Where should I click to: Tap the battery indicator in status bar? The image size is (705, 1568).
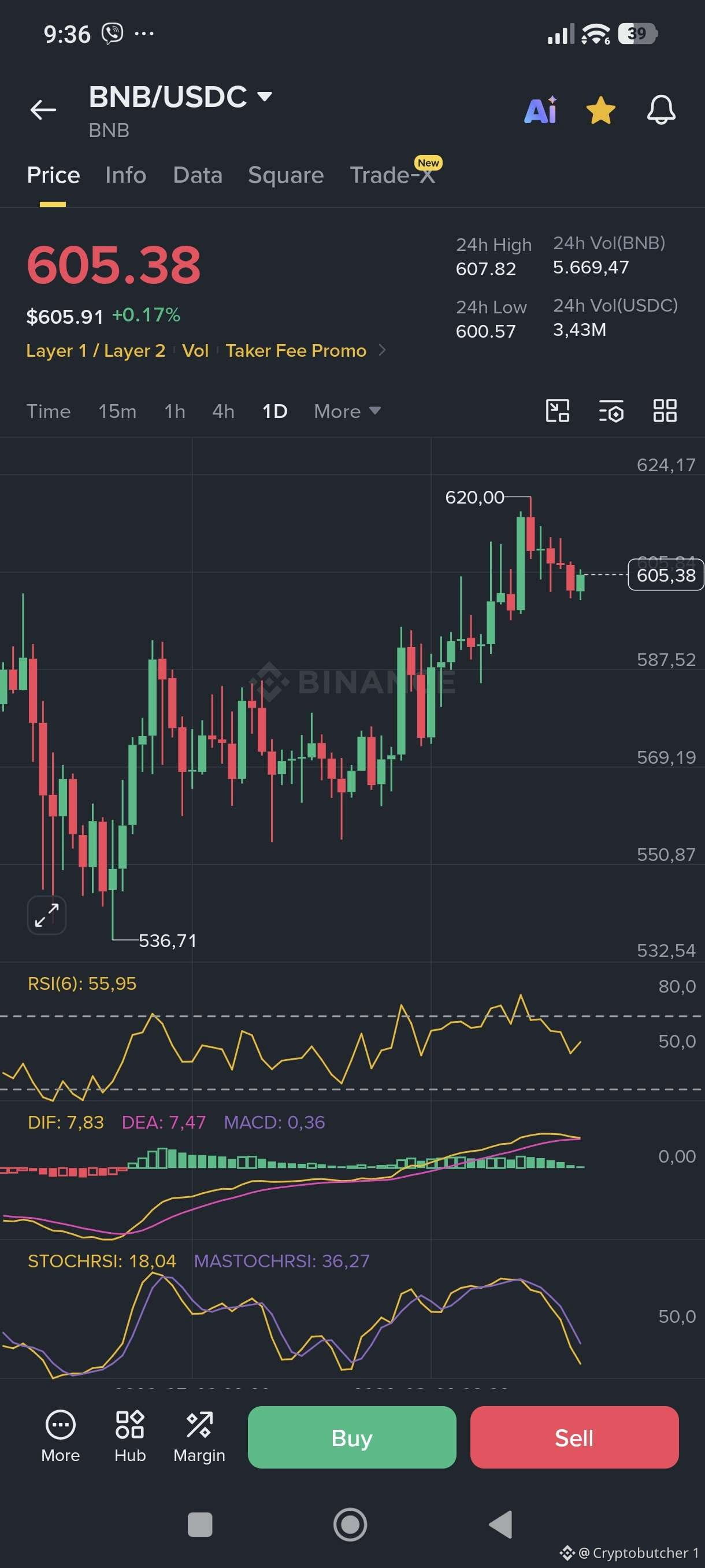[637, 34]
